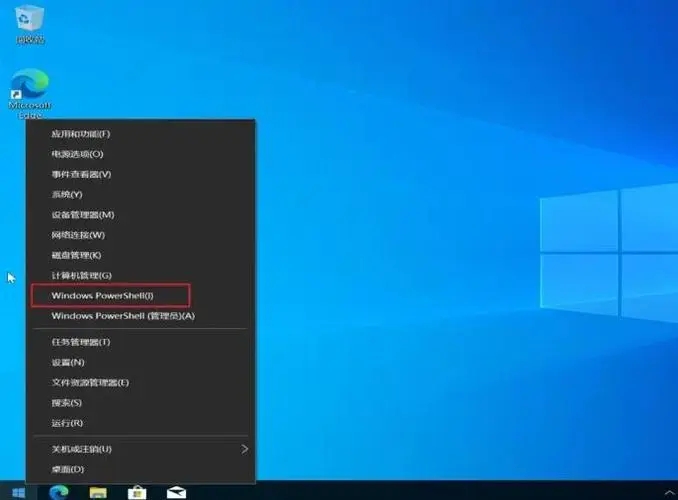Open the Recycle Bin desktop icon
The image size is (678, 500).
click(28, 23)
